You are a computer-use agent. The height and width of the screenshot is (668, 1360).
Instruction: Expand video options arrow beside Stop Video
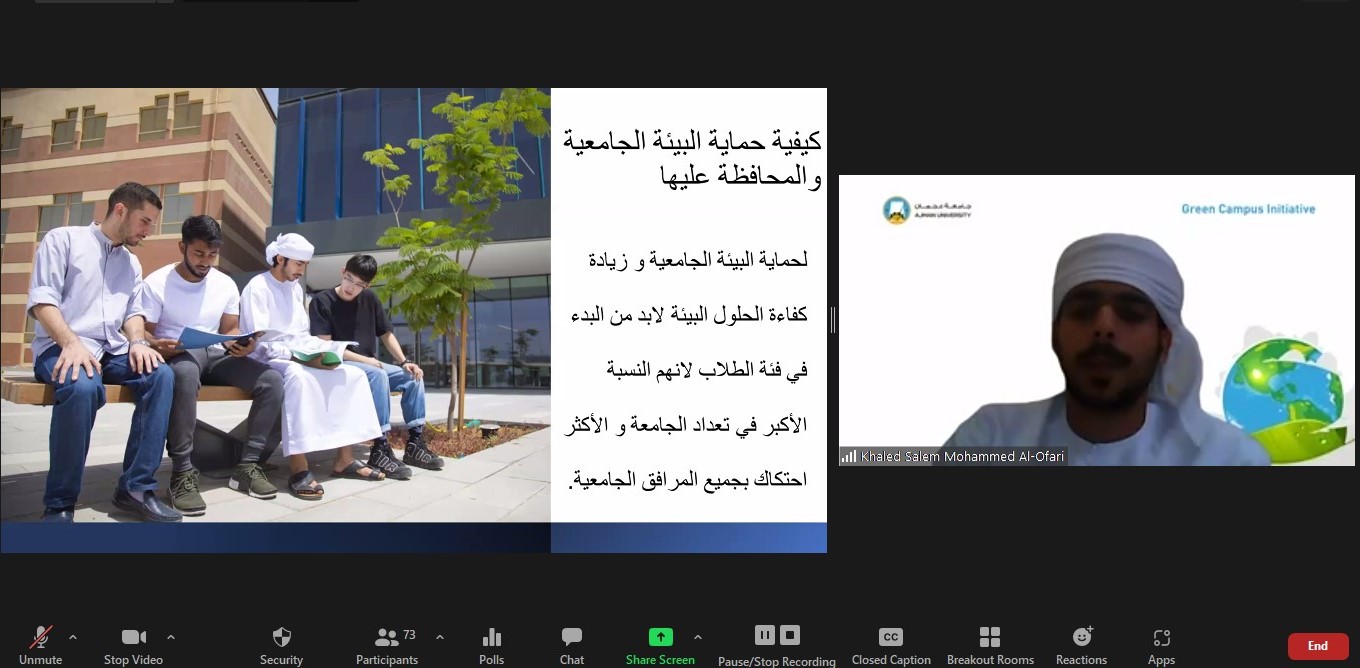pyautogui.click(x=170, y=637)
